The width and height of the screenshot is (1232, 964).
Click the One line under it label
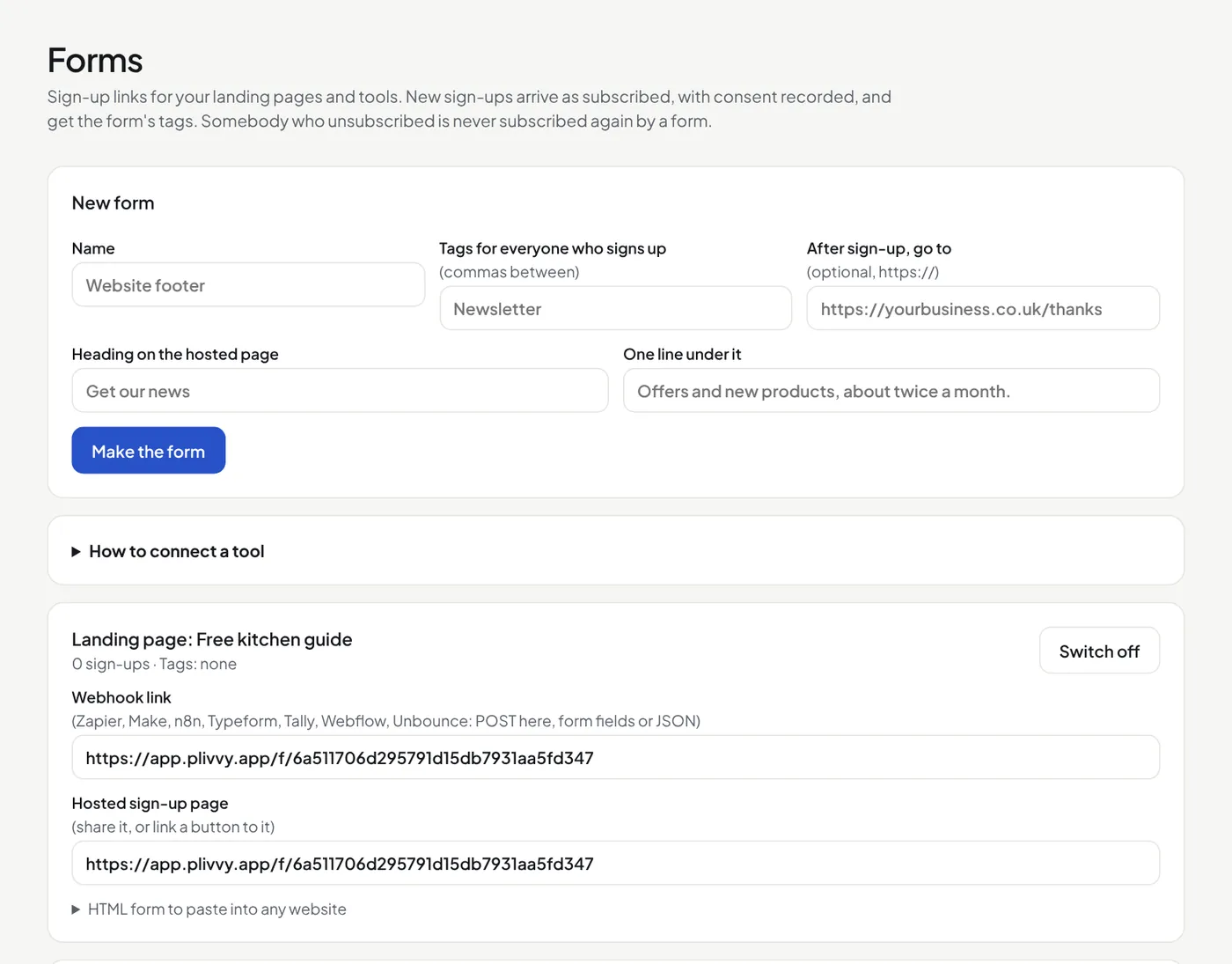(682, 354)
